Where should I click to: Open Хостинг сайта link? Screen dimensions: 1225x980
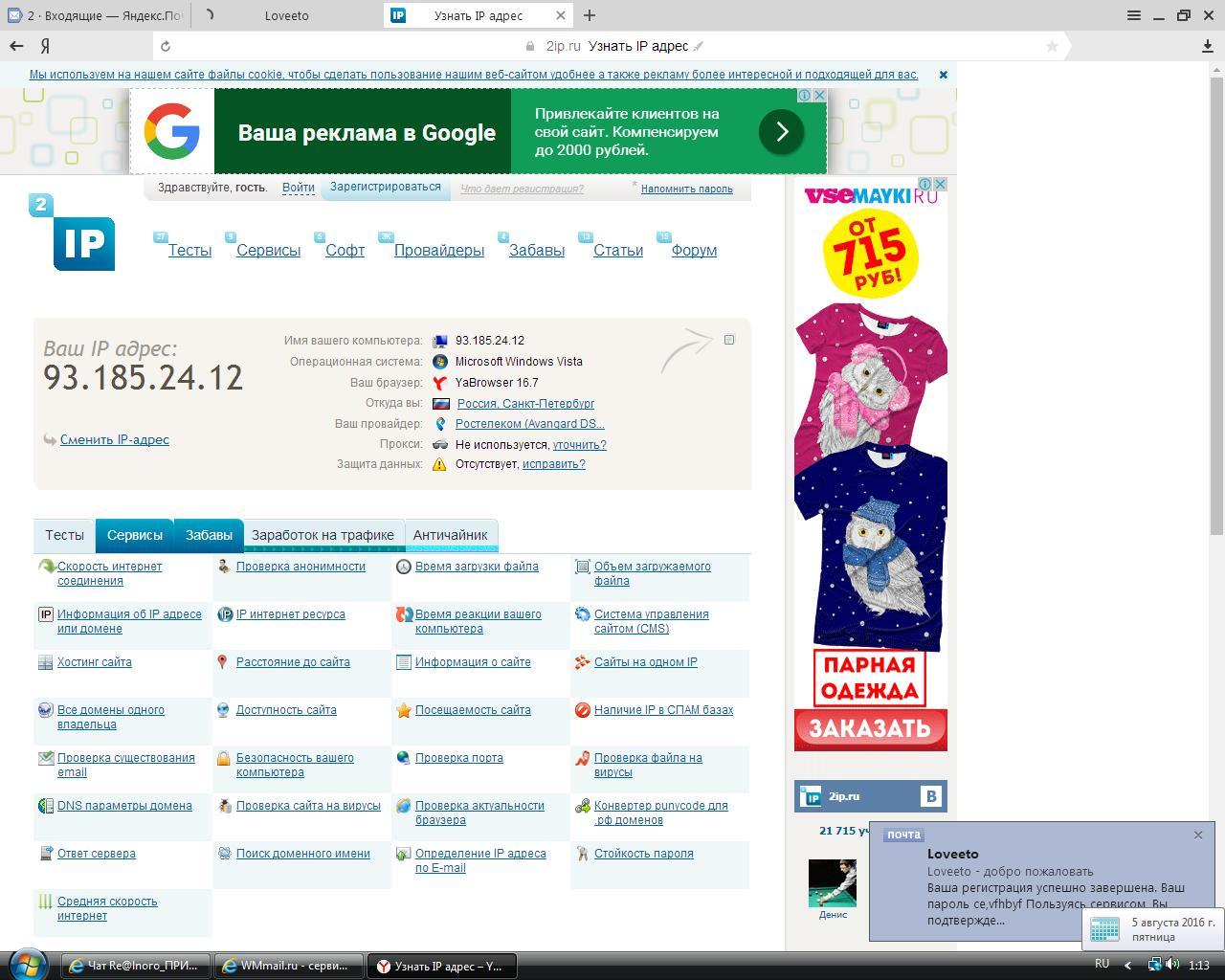click(x=95, y=662)
